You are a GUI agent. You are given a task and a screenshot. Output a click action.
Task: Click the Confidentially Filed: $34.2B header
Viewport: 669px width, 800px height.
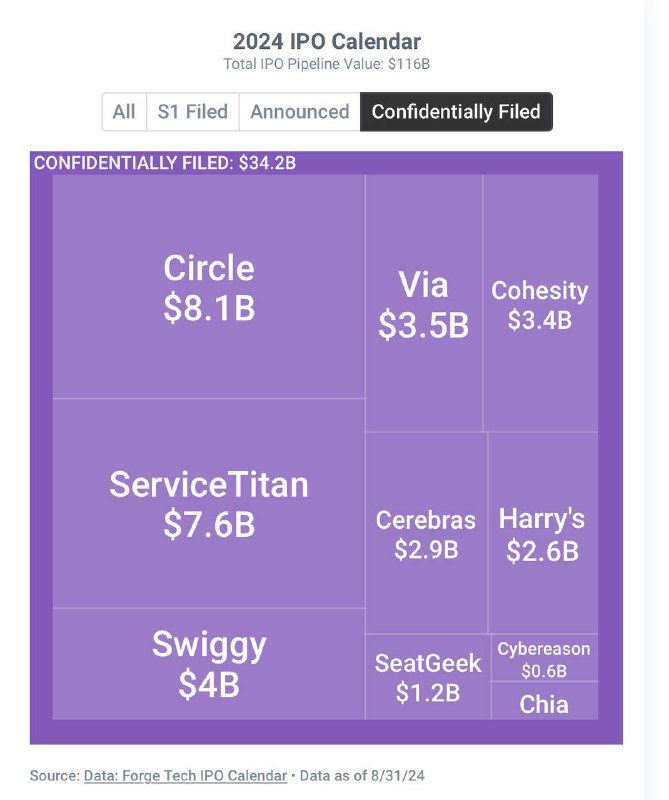(x=165, y=163)
